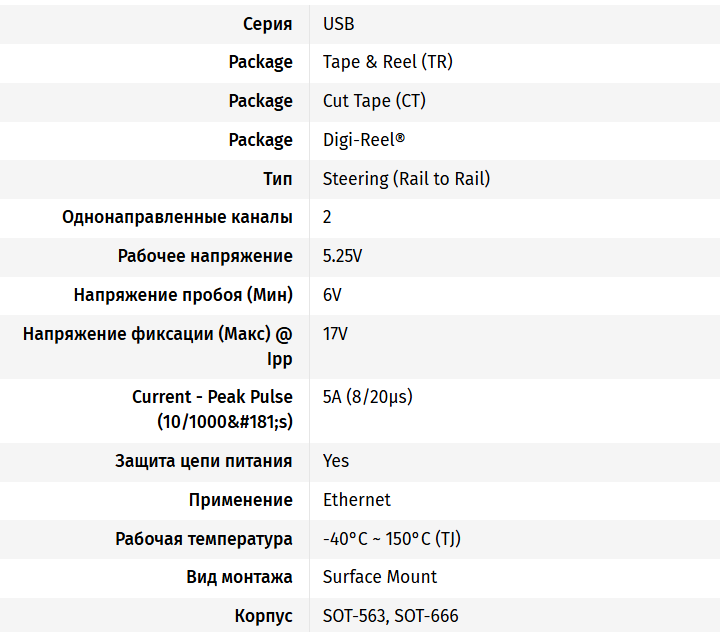Select the "6V" breakdown voltage value
The width and height of the screenshot is (720, 632).
[x=332, y=295]
